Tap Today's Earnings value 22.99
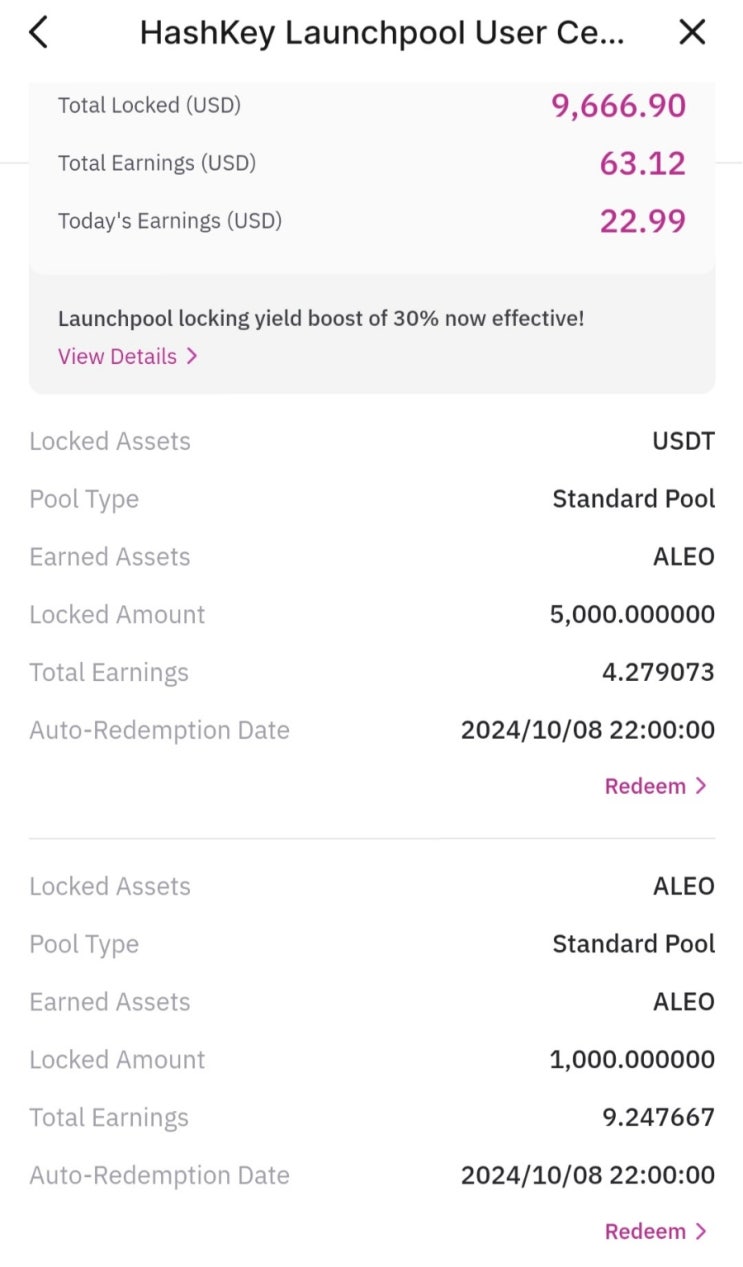Viewport: 743px width, 1267px height. (x=642, y=221)
